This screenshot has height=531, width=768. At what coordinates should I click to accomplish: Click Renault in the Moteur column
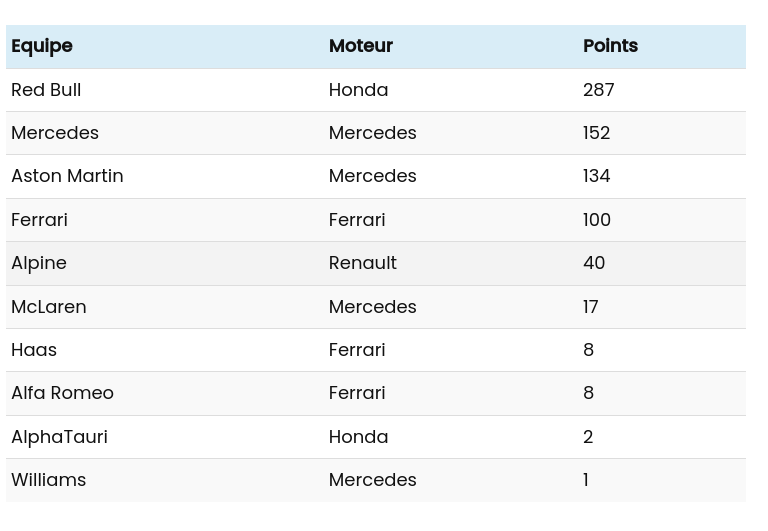[x=362, y=263]
